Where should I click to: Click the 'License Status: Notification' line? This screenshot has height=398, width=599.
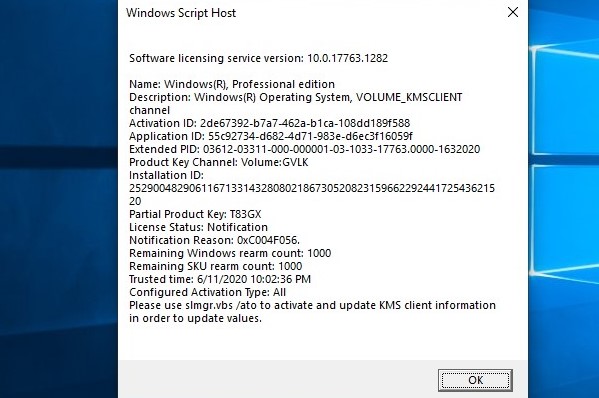(x=198, y=227)
